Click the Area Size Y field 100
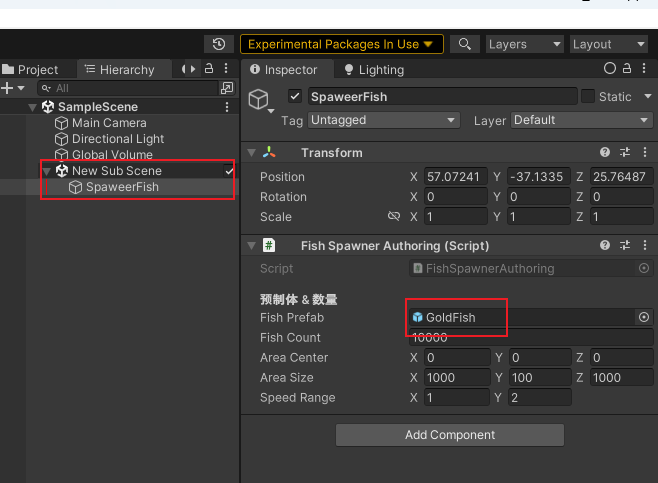The image size is (658, 483). coord(540,377)
